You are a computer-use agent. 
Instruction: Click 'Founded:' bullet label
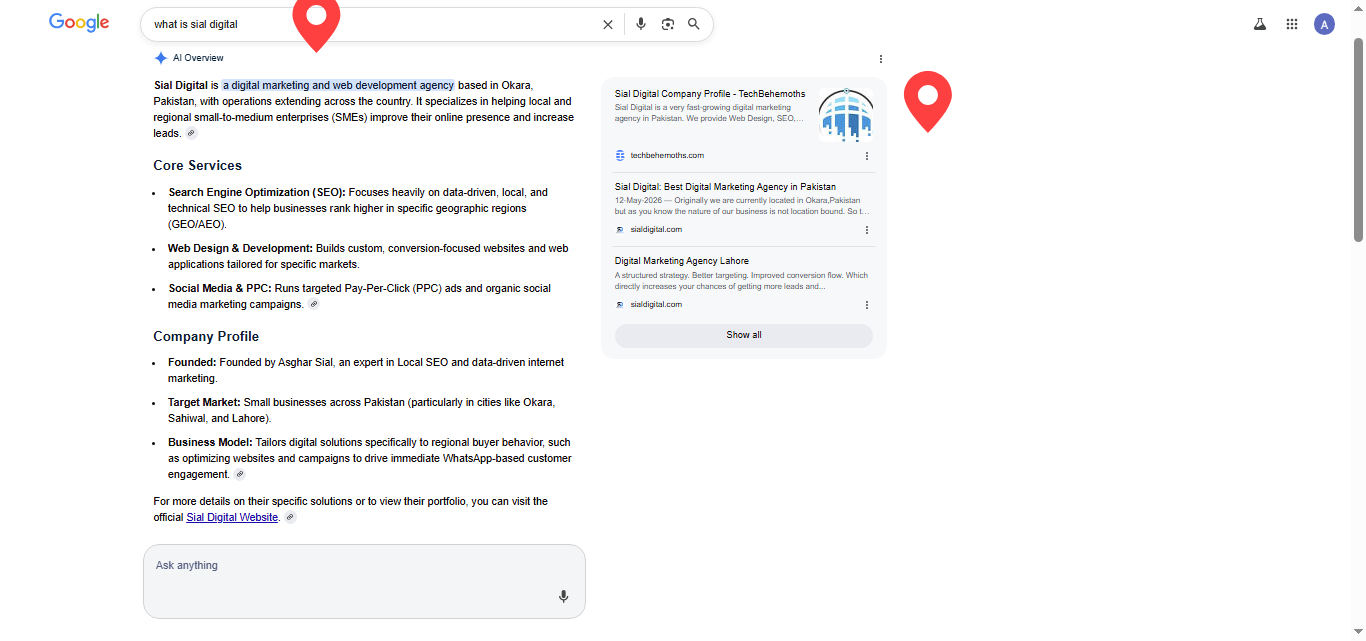coord(192,363)
